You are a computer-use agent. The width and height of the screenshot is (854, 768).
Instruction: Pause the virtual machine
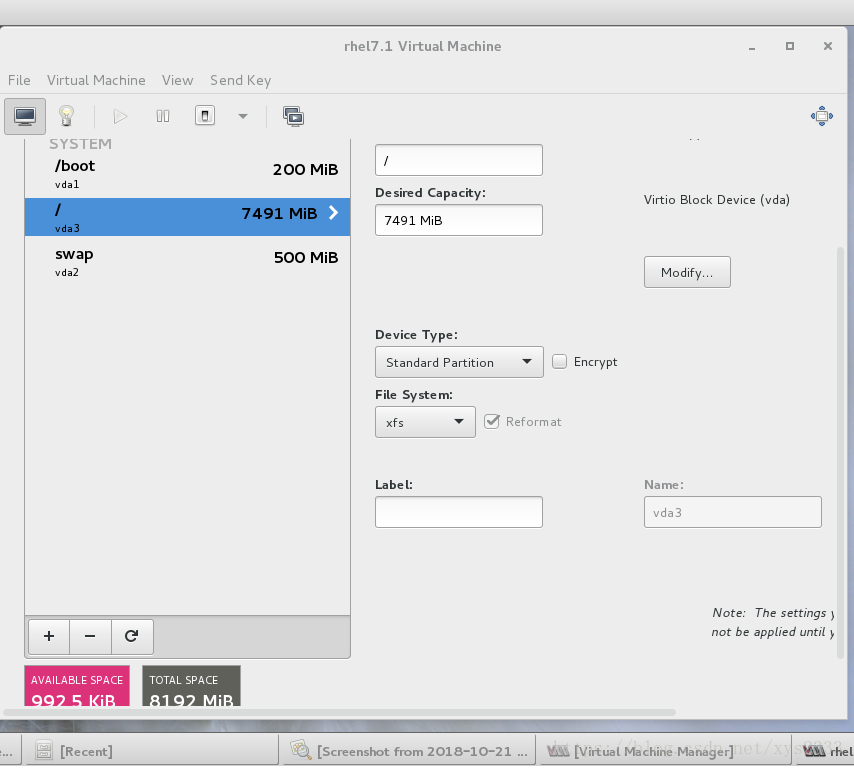click(x=163, y=116)
